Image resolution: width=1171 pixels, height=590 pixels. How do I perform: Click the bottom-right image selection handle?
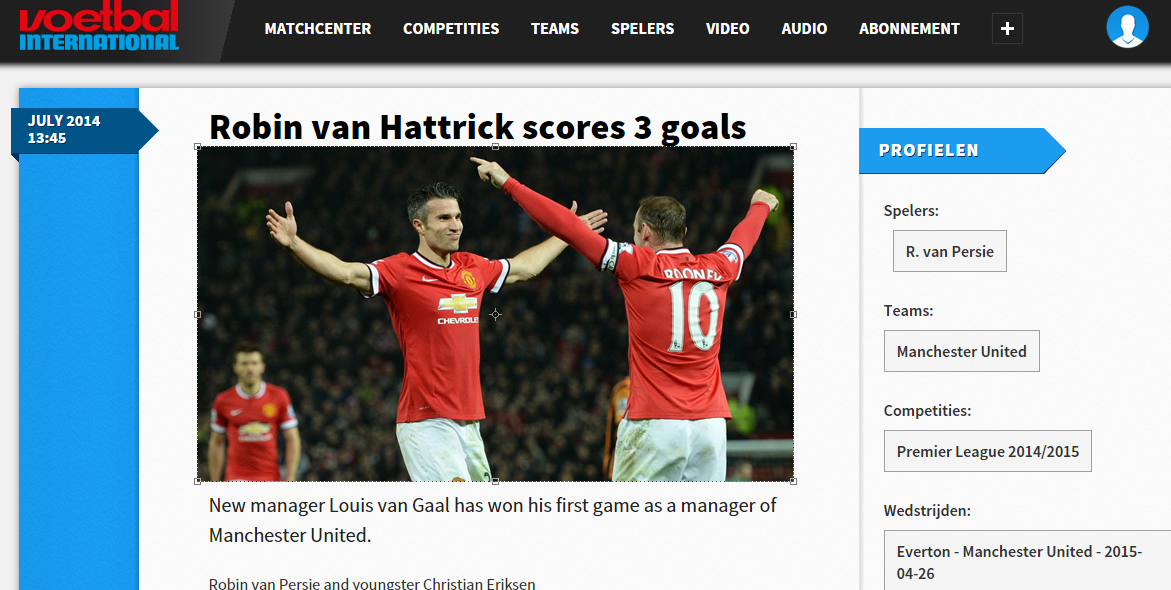point(793,481)
